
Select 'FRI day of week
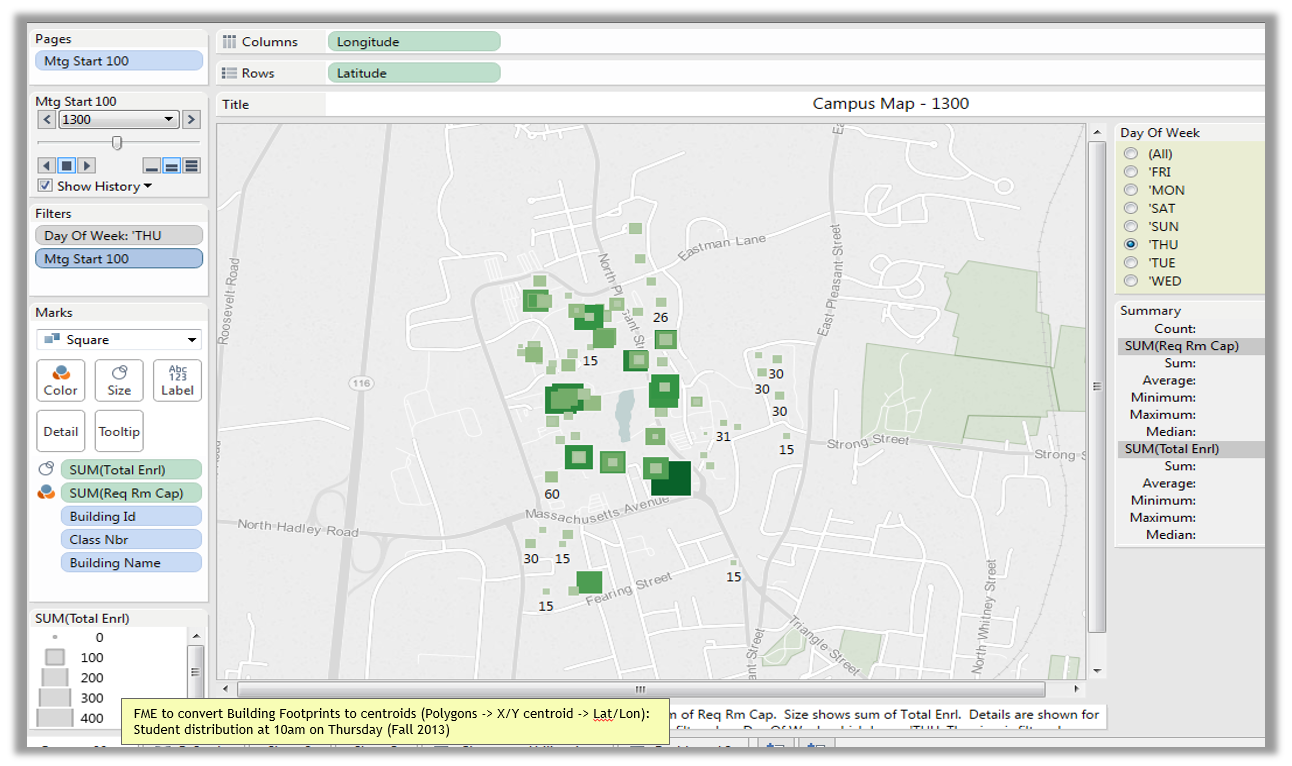1131,172
